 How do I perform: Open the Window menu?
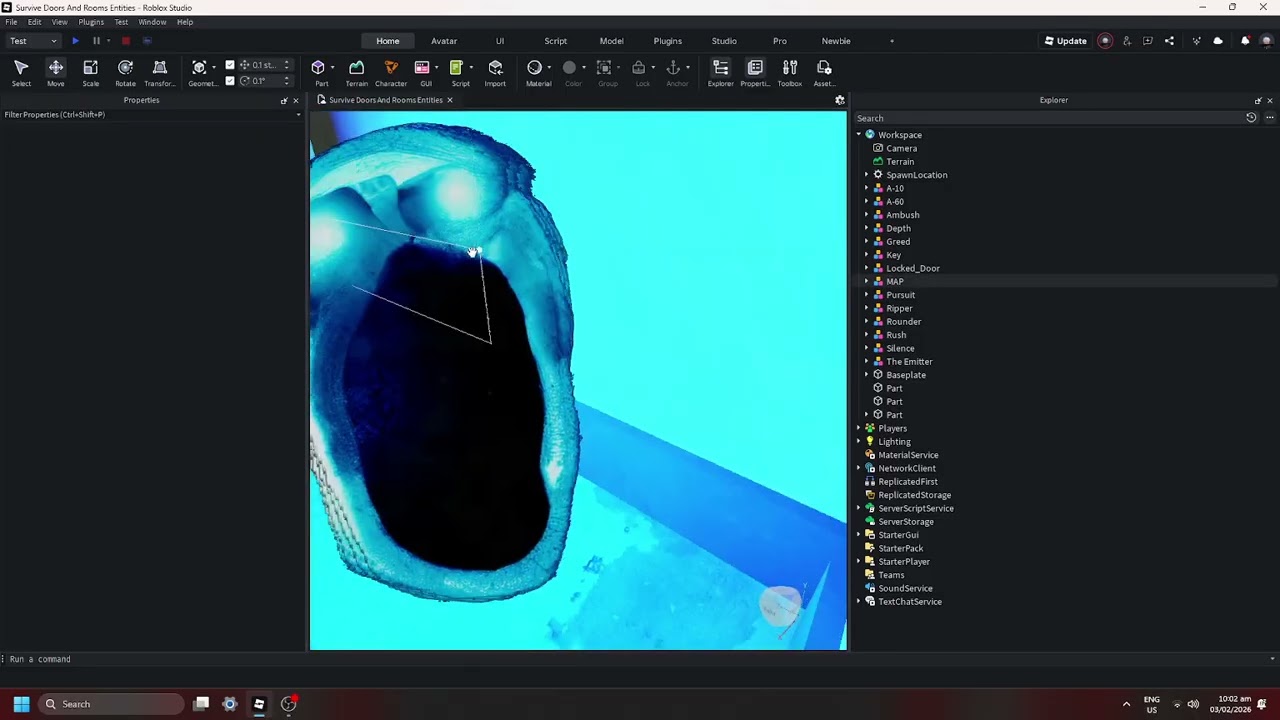coord(152,22)
